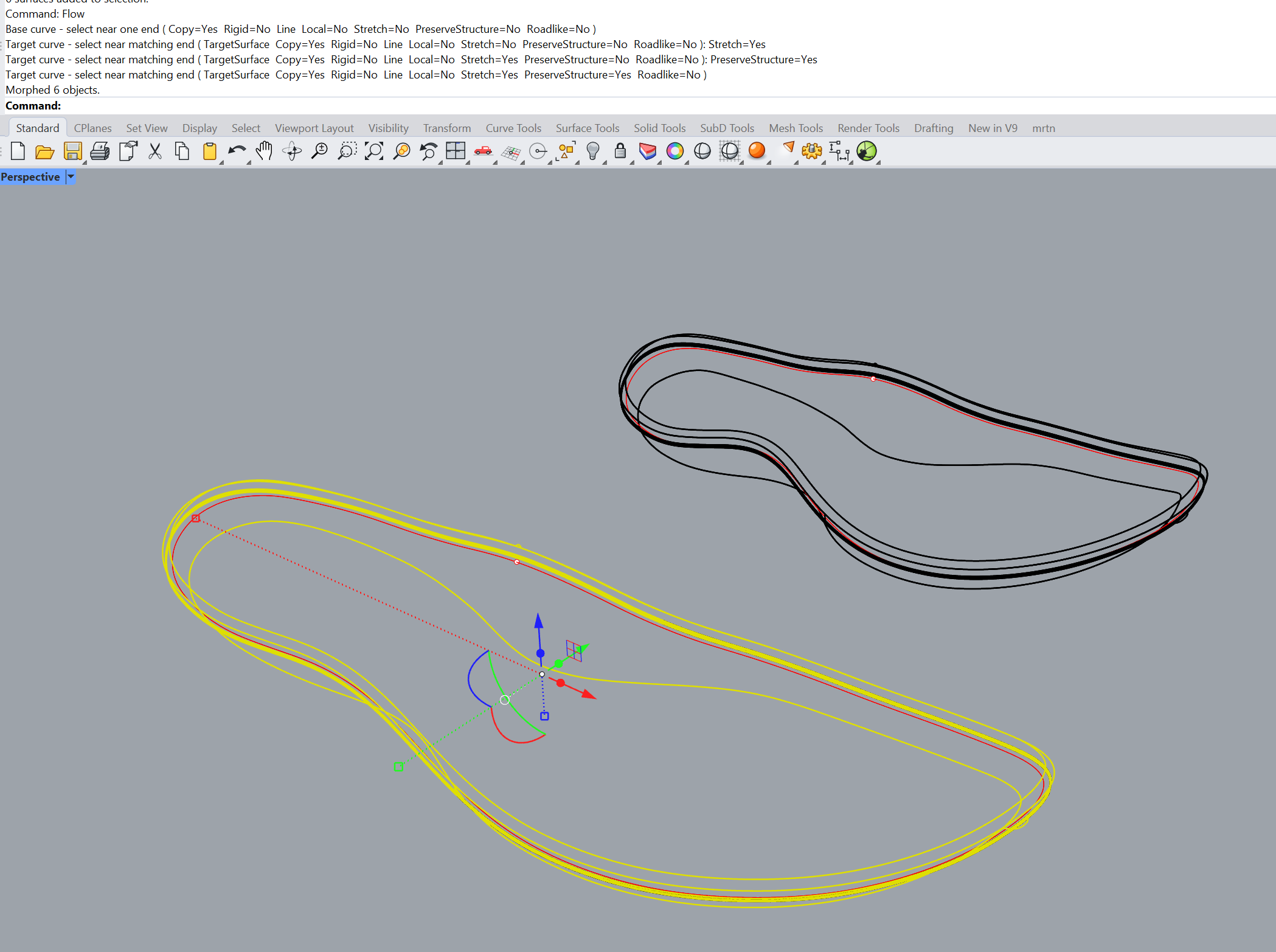Click the 4 Viewports layout icon
Viewport: 1276px width, 952px height.
[x=455, y=151]
